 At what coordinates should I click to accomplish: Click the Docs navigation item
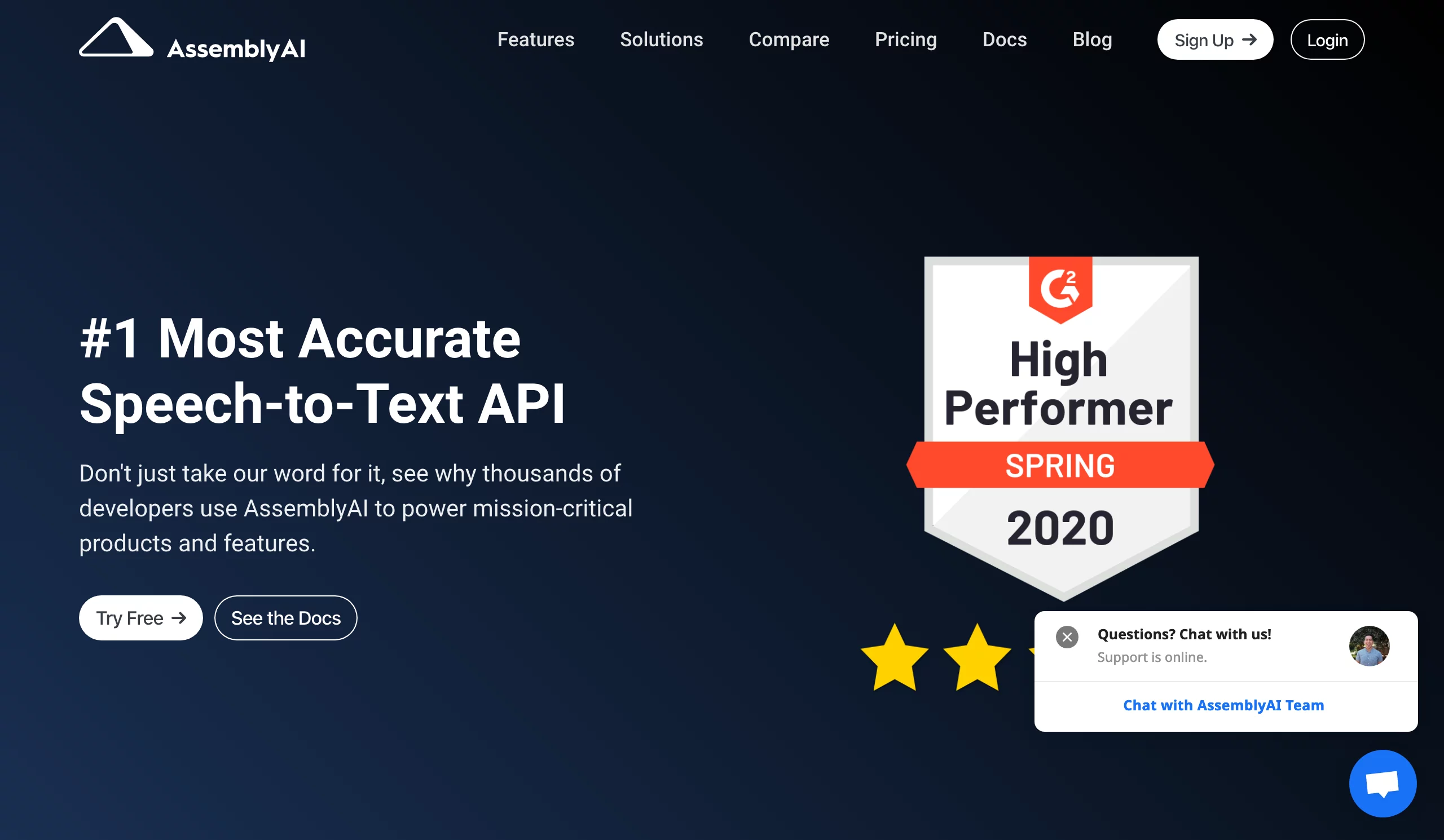point(1004,40)
